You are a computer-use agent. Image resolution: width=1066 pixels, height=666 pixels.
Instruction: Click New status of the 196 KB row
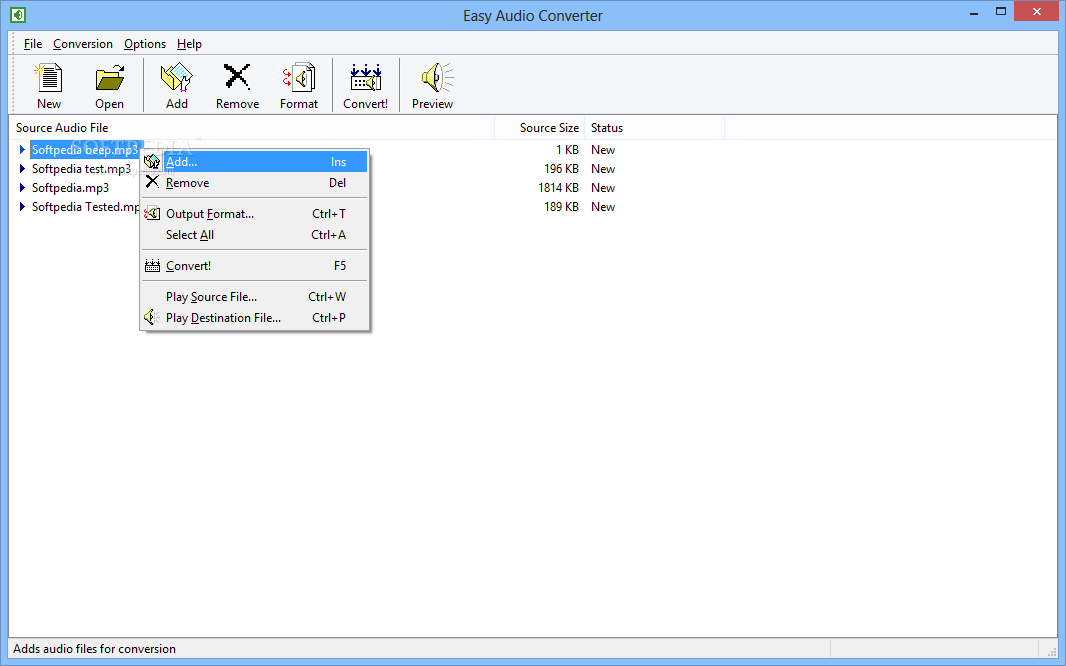coord(603,169)
